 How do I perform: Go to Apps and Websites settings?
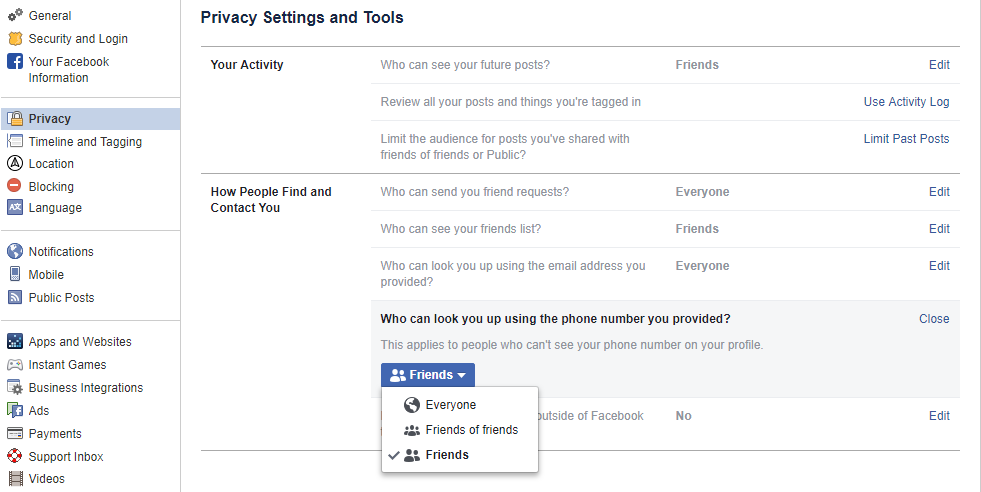click(80, 342)
